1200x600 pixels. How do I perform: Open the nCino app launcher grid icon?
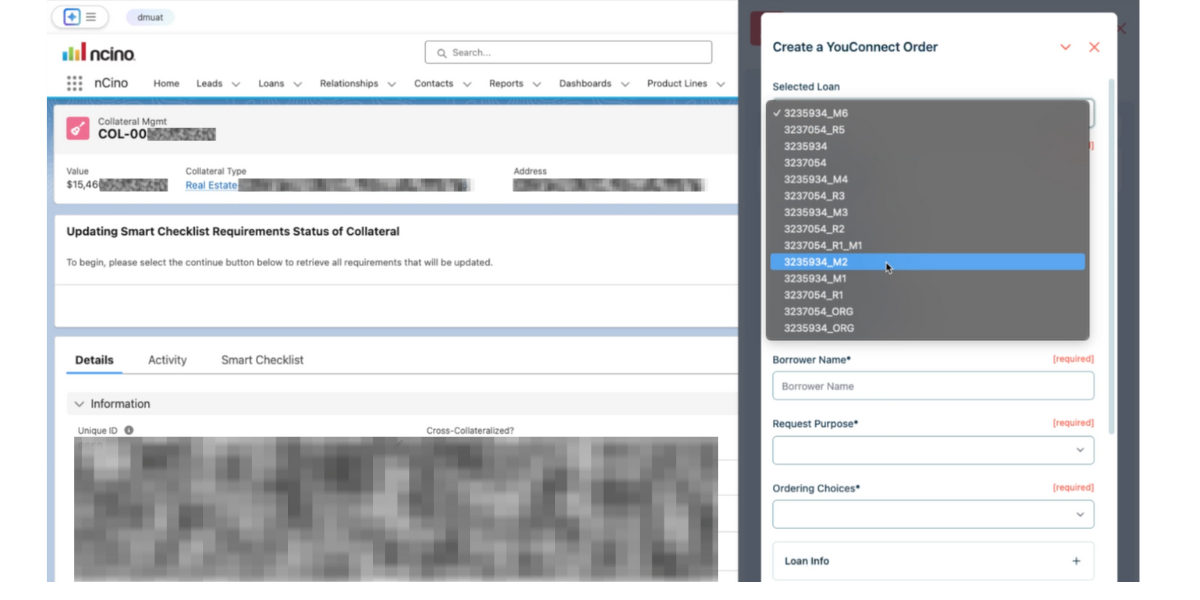coord(75,84)
